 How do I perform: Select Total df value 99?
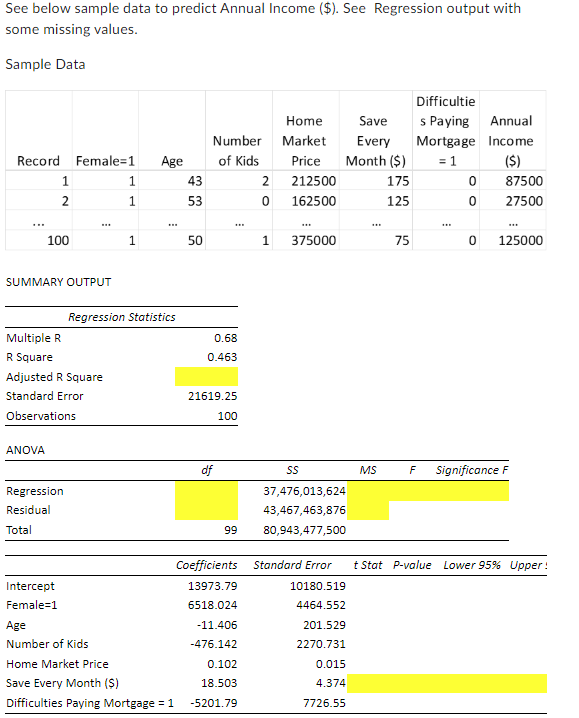click(x=231, y=530)
